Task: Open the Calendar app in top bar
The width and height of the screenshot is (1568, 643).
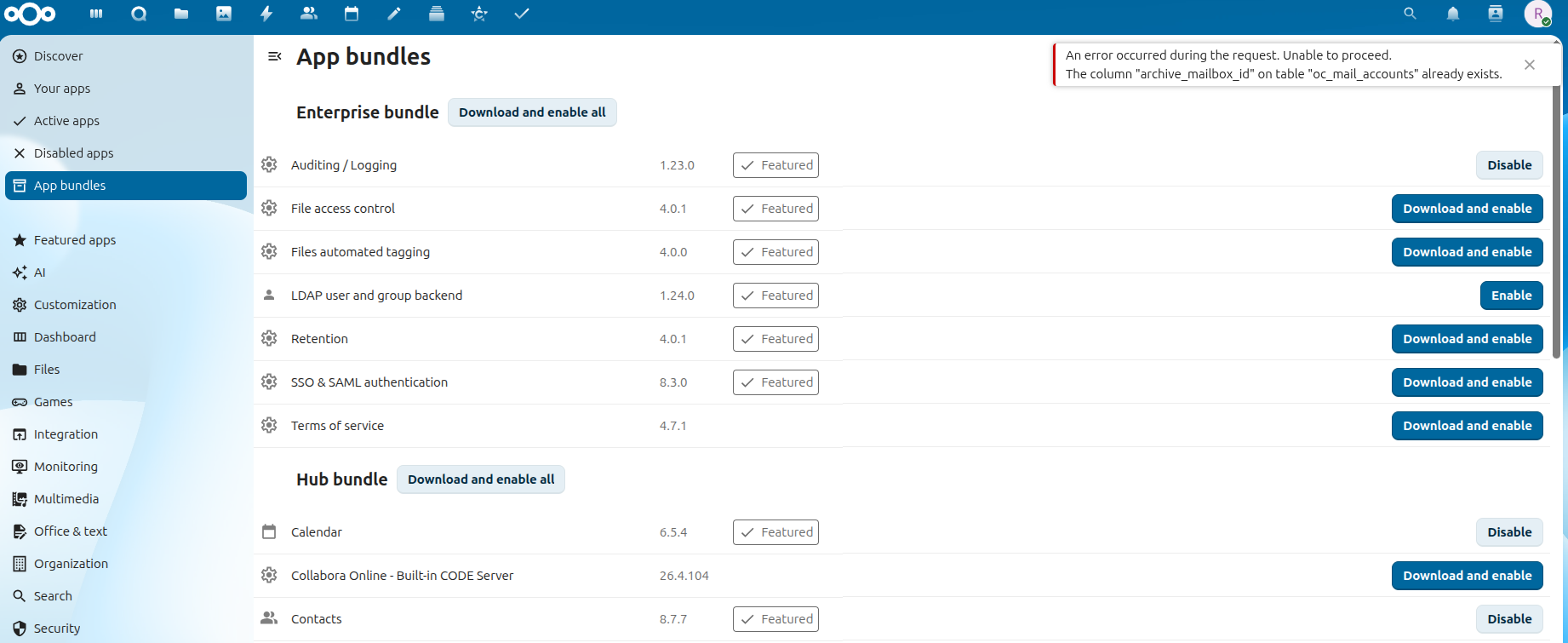Action: 352,14
